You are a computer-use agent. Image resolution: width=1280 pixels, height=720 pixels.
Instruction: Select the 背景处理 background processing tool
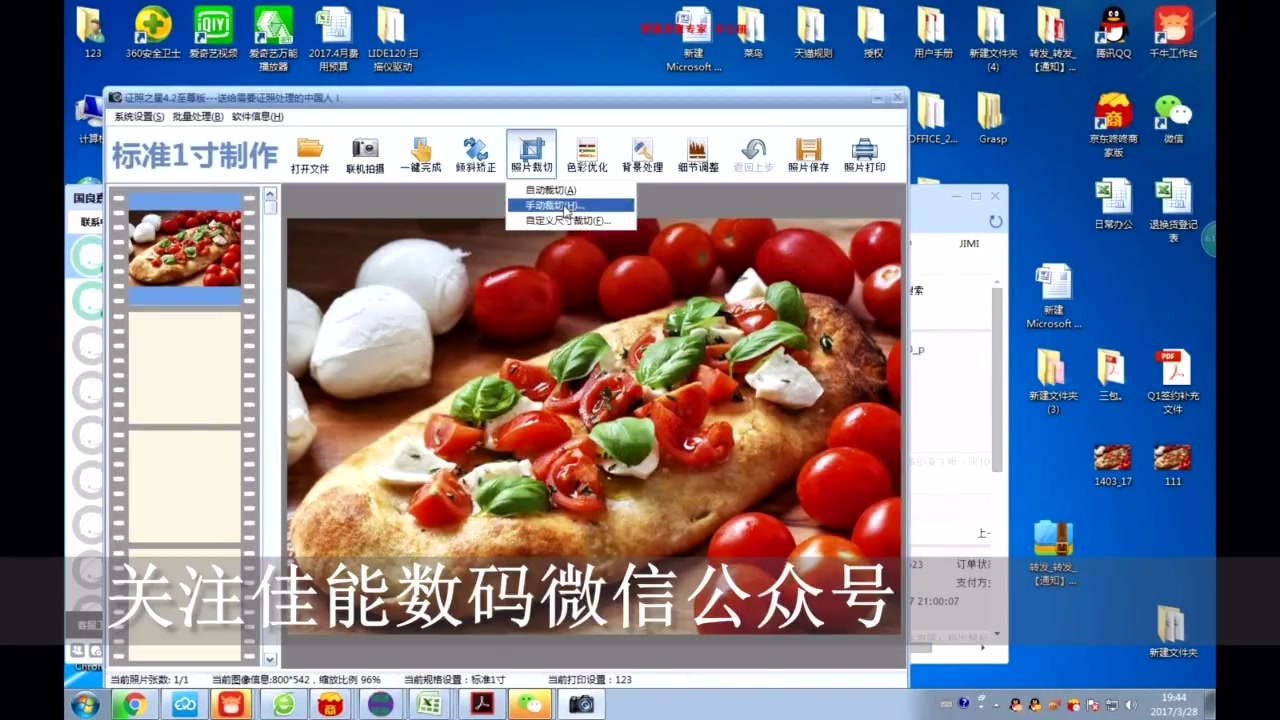pyautogui.click(x=642, y=155)
